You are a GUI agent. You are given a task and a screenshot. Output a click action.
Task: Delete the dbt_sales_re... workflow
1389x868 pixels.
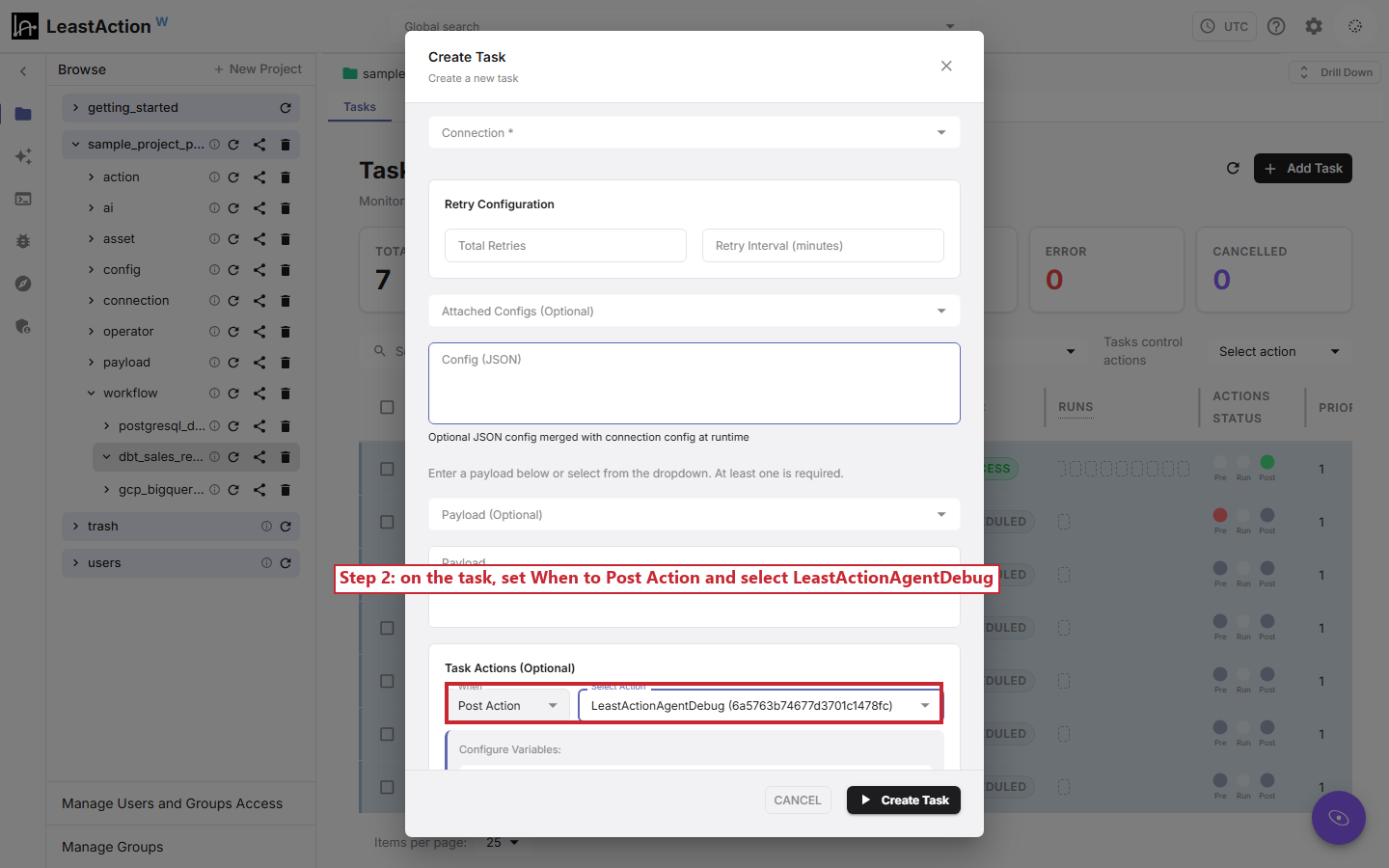(x=286, y=457)
